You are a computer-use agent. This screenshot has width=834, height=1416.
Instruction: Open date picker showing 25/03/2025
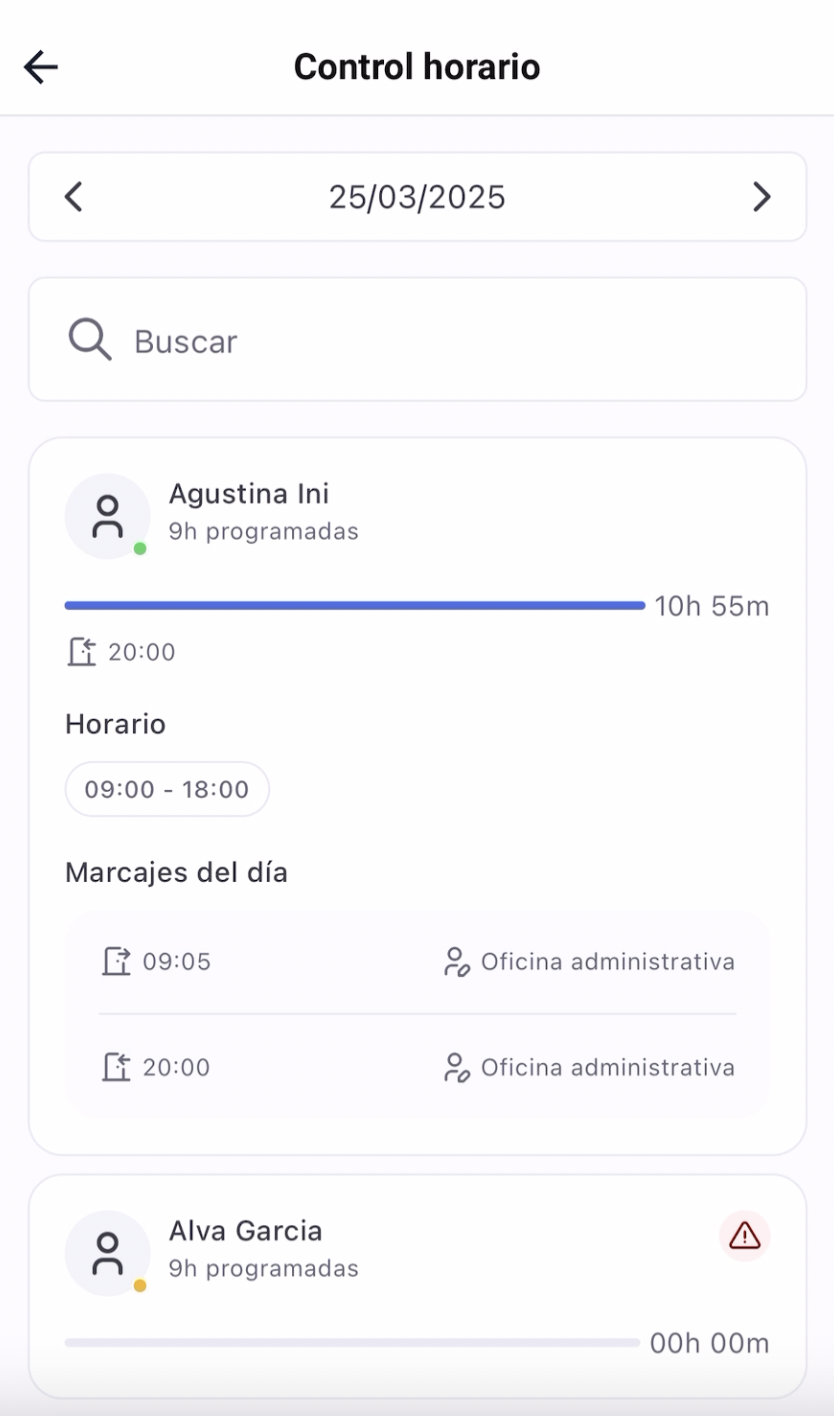(x=417, y=197)
